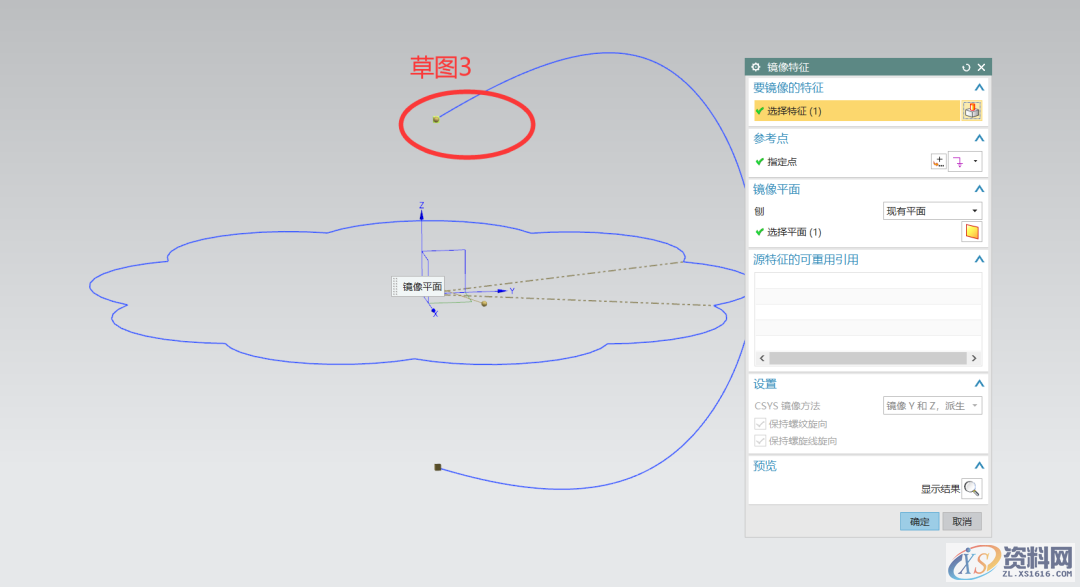This screenshot has height=587, width=1080.
Task: Click the reset icon in the dialog header
Action: point(965,66)
